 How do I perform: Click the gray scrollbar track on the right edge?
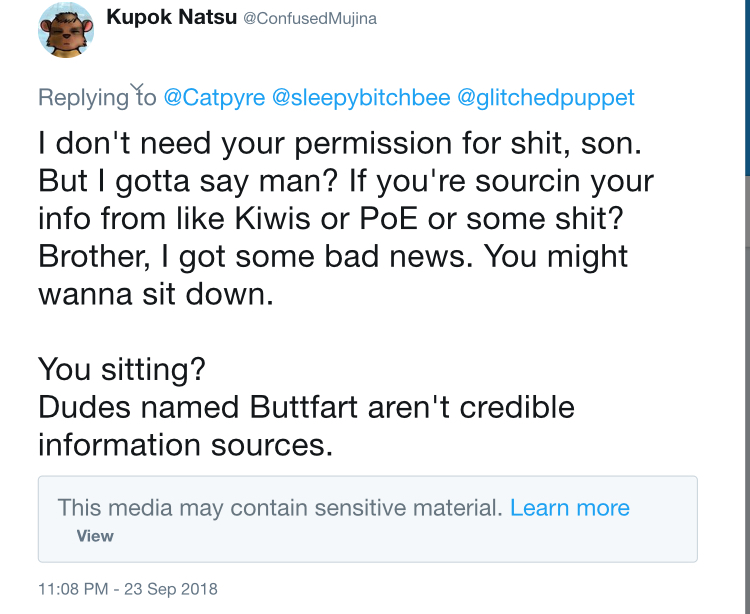coord(747,395)
